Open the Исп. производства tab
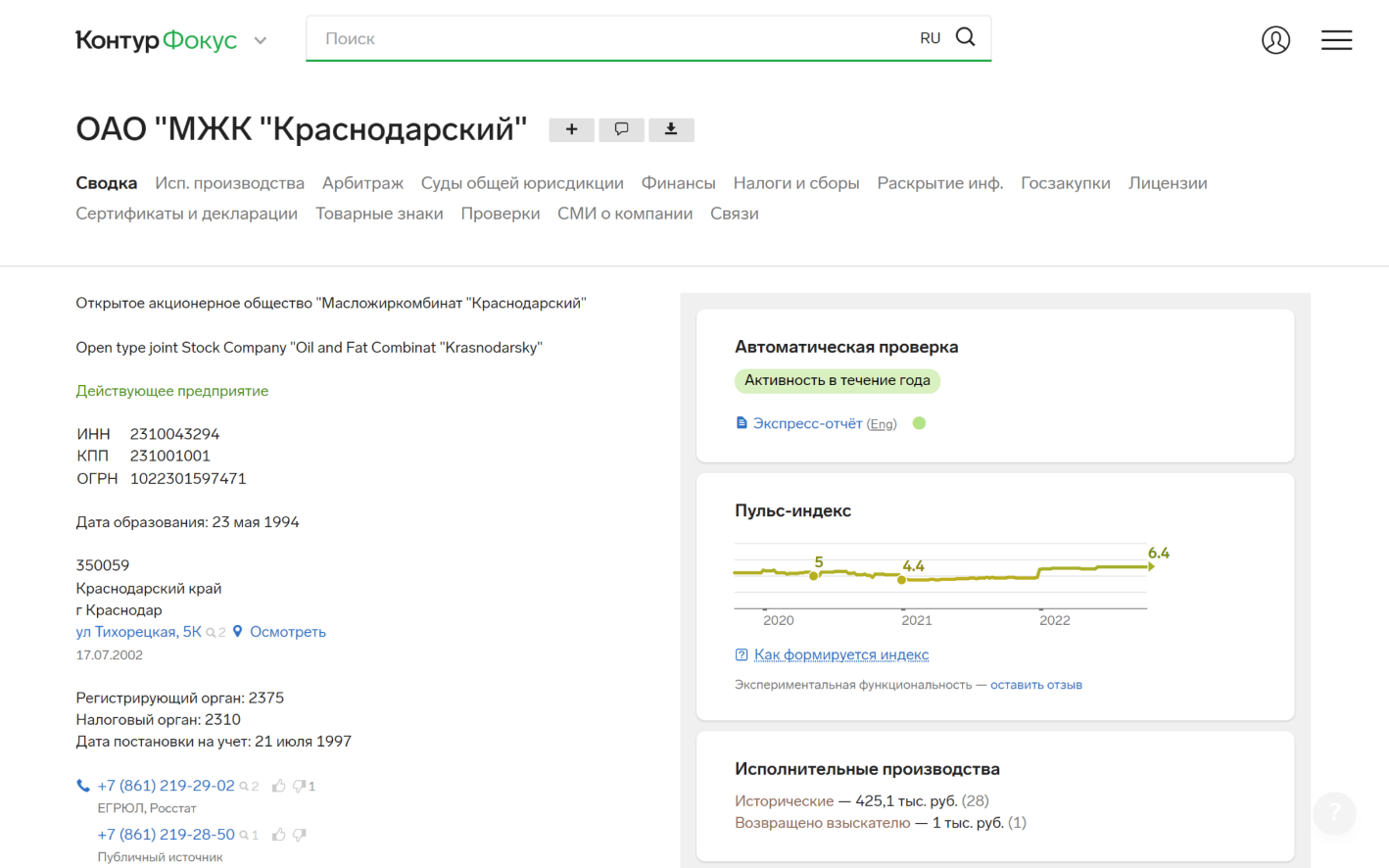This screenshot has height=868, width=1389. point(229,183)
